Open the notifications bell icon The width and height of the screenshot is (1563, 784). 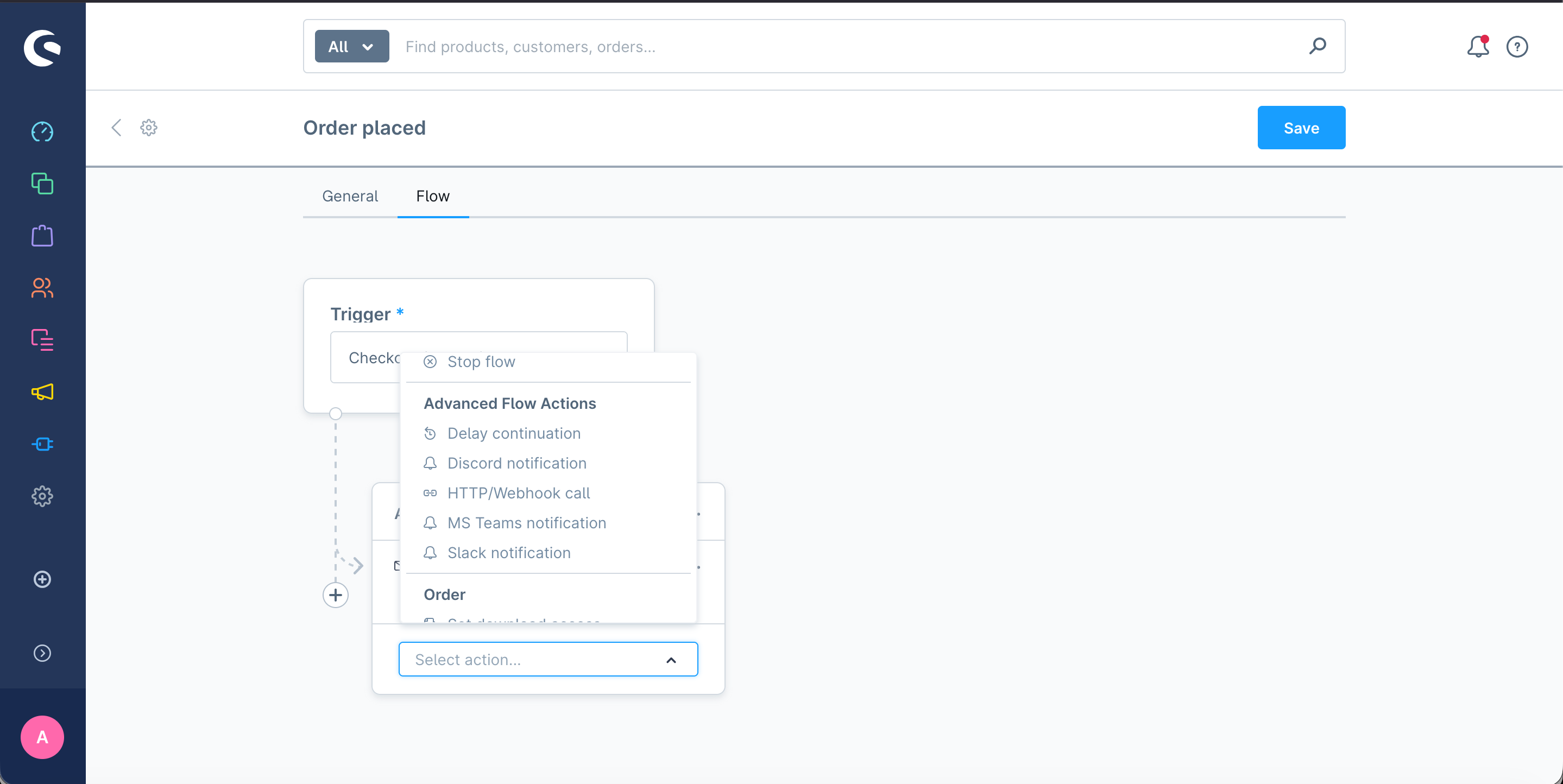(1477, 47)
